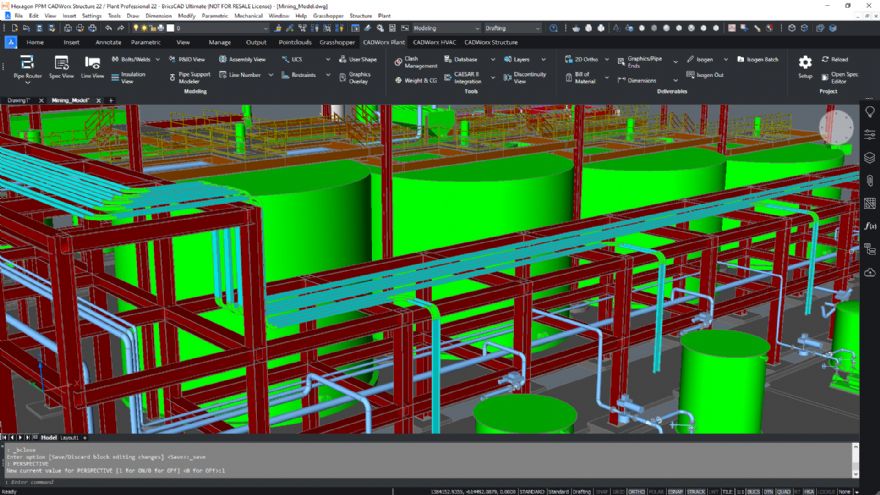The image size is (880, 495).
Task: Switch to the Annotate ribbon tab
Action: pos(108,42)
